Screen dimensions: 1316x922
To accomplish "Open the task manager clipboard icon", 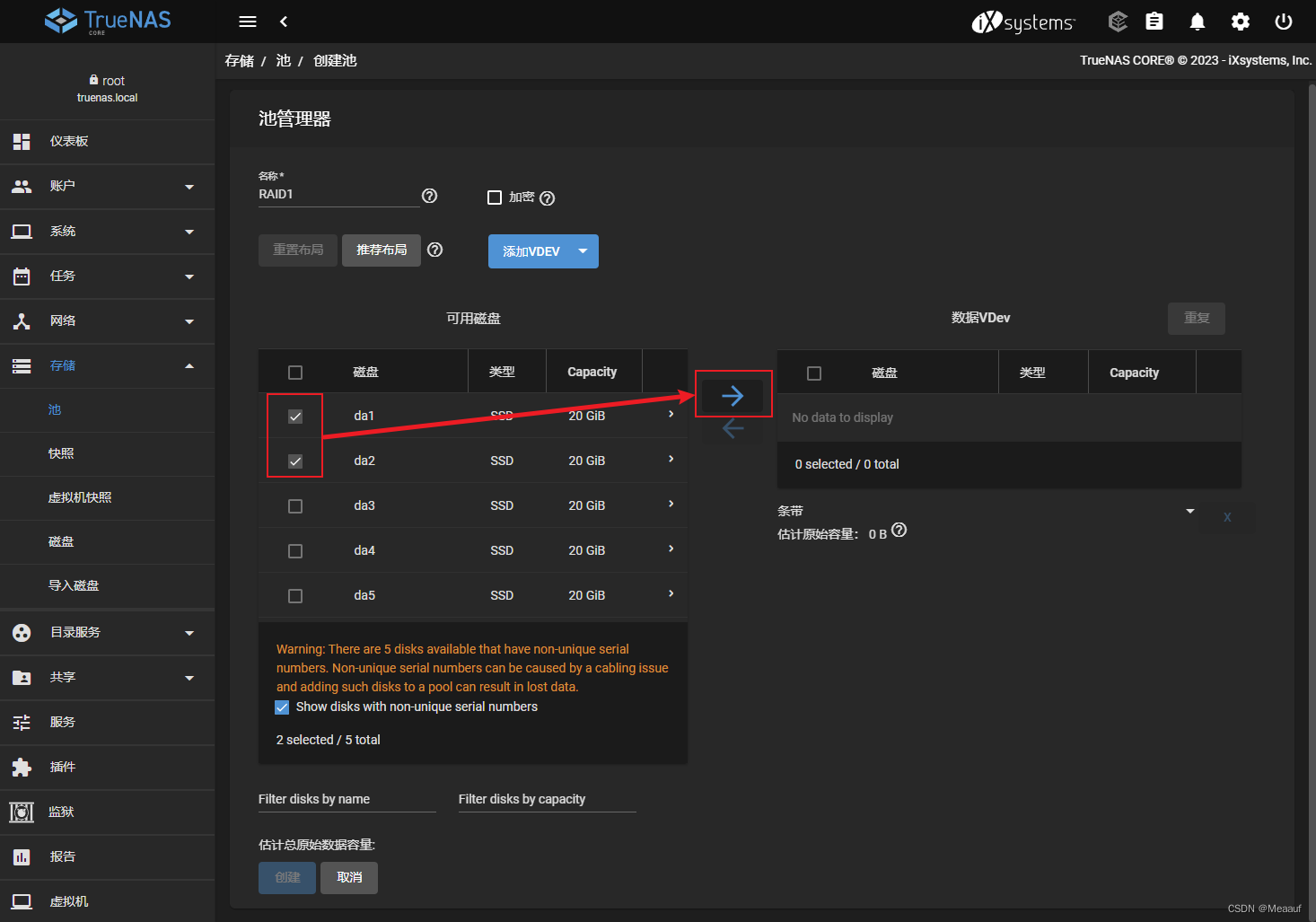I will click(1154, 22).
